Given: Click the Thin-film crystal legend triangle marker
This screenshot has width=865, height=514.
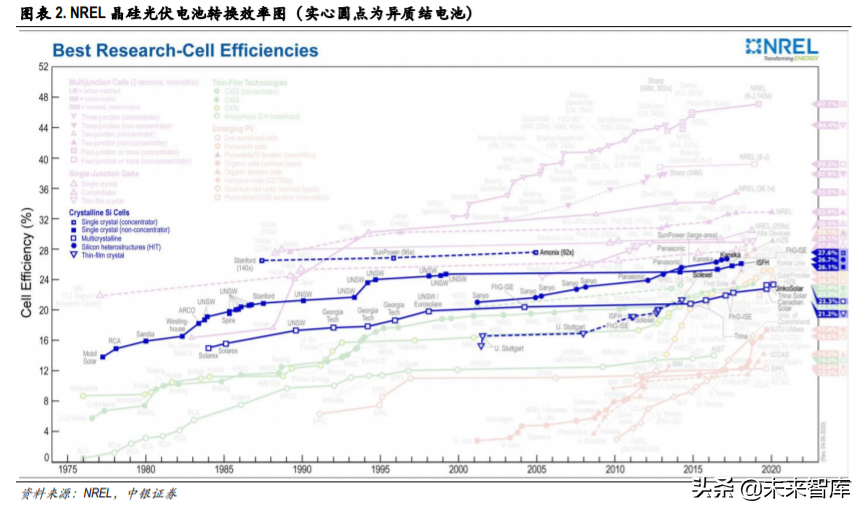Looking at the screenshot, I should 73,255.
